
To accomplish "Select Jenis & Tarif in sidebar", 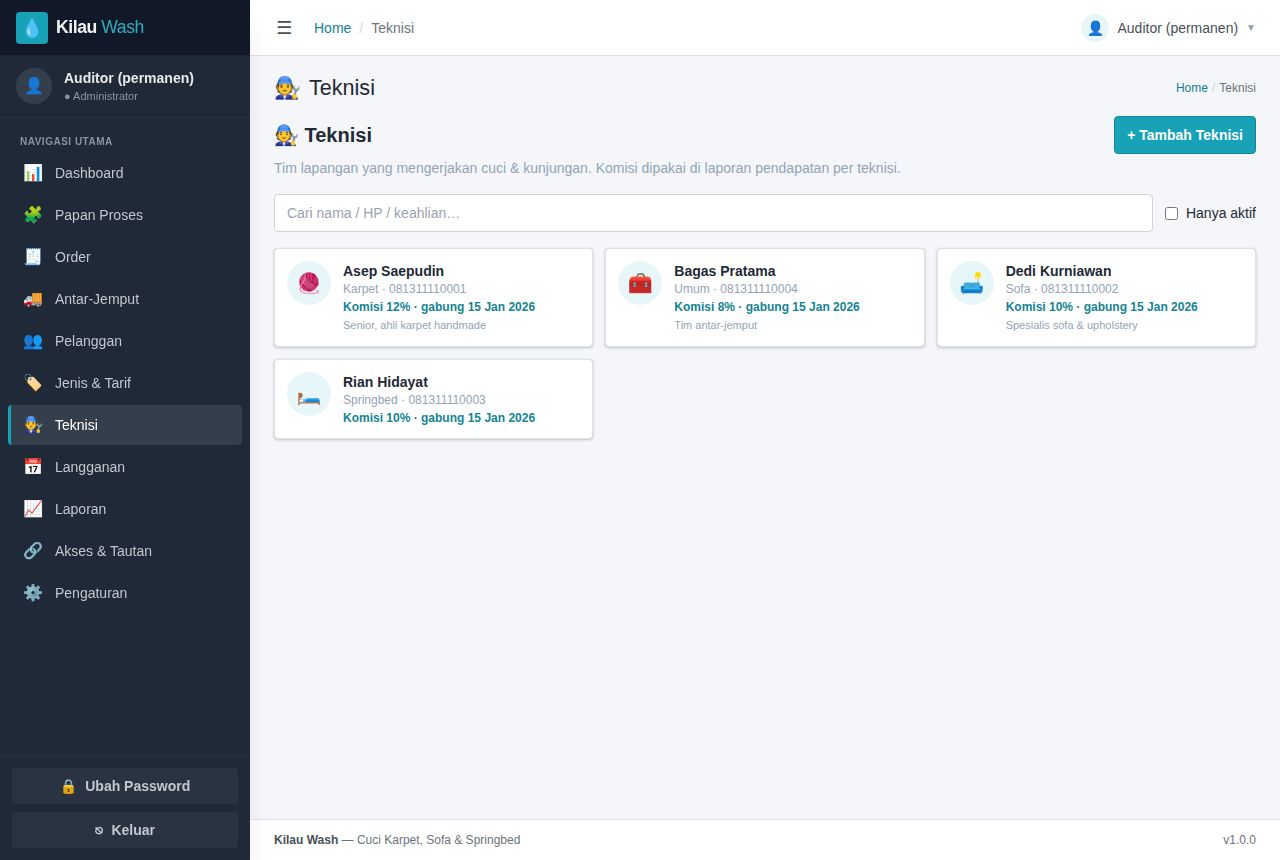I will (125, 383).
